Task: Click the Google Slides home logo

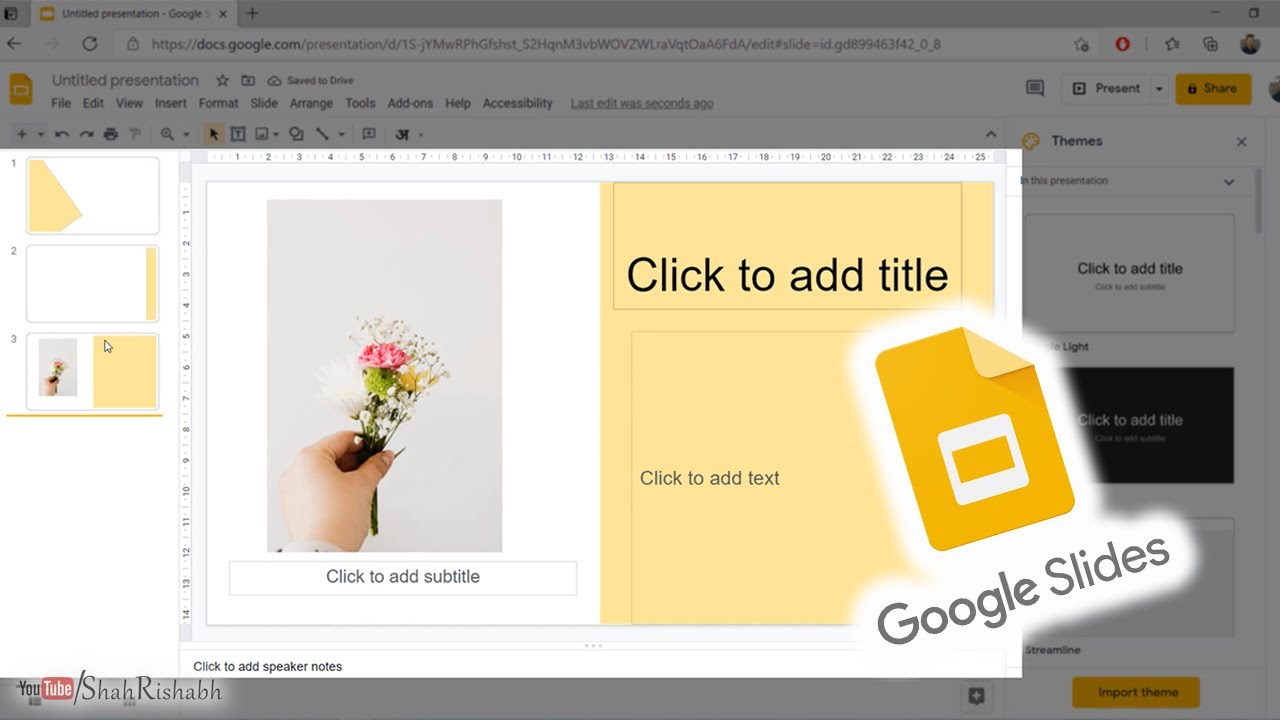Action: click(22, 89)
